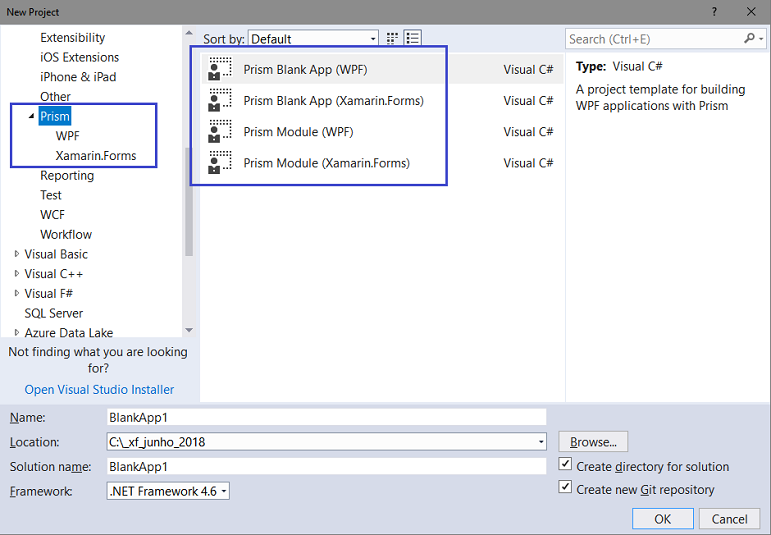The height and width of the screenshot is (535, 771).
Task: Open the help question mark button
Action: (x=714, y=12)
